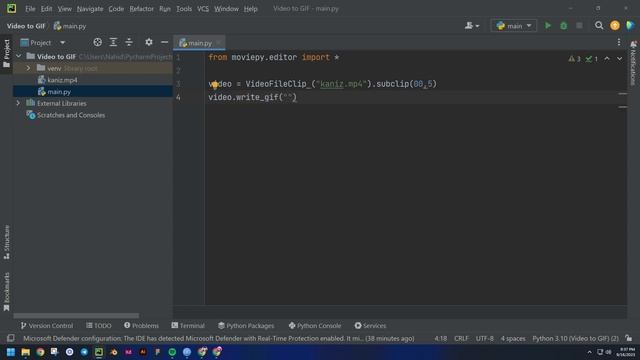Viewport: 640px width, 360px height.
Task: Click the intention lightbulb in editor
Action: [x=215, y=85]
